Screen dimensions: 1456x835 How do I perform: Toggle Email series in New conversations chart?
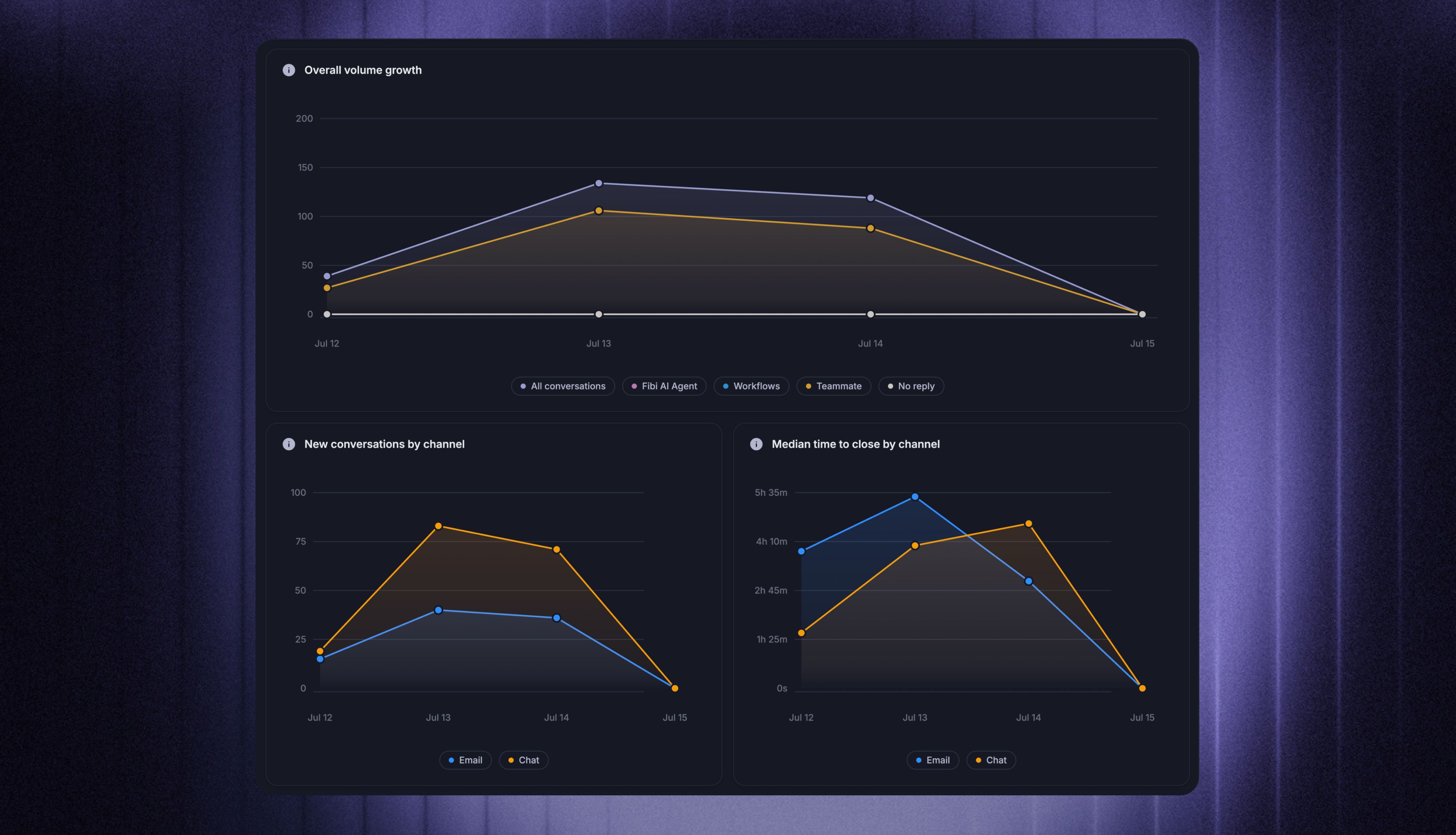pyautogui.click(x=465, y=760)
